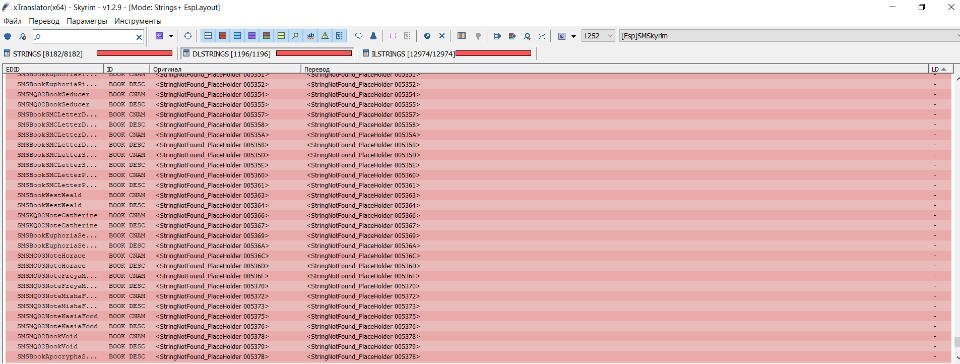Select the SMSBookWeanWeald BOOK DESC row
Viewport: 960px width, 364px height.
[x=478, y=205]
